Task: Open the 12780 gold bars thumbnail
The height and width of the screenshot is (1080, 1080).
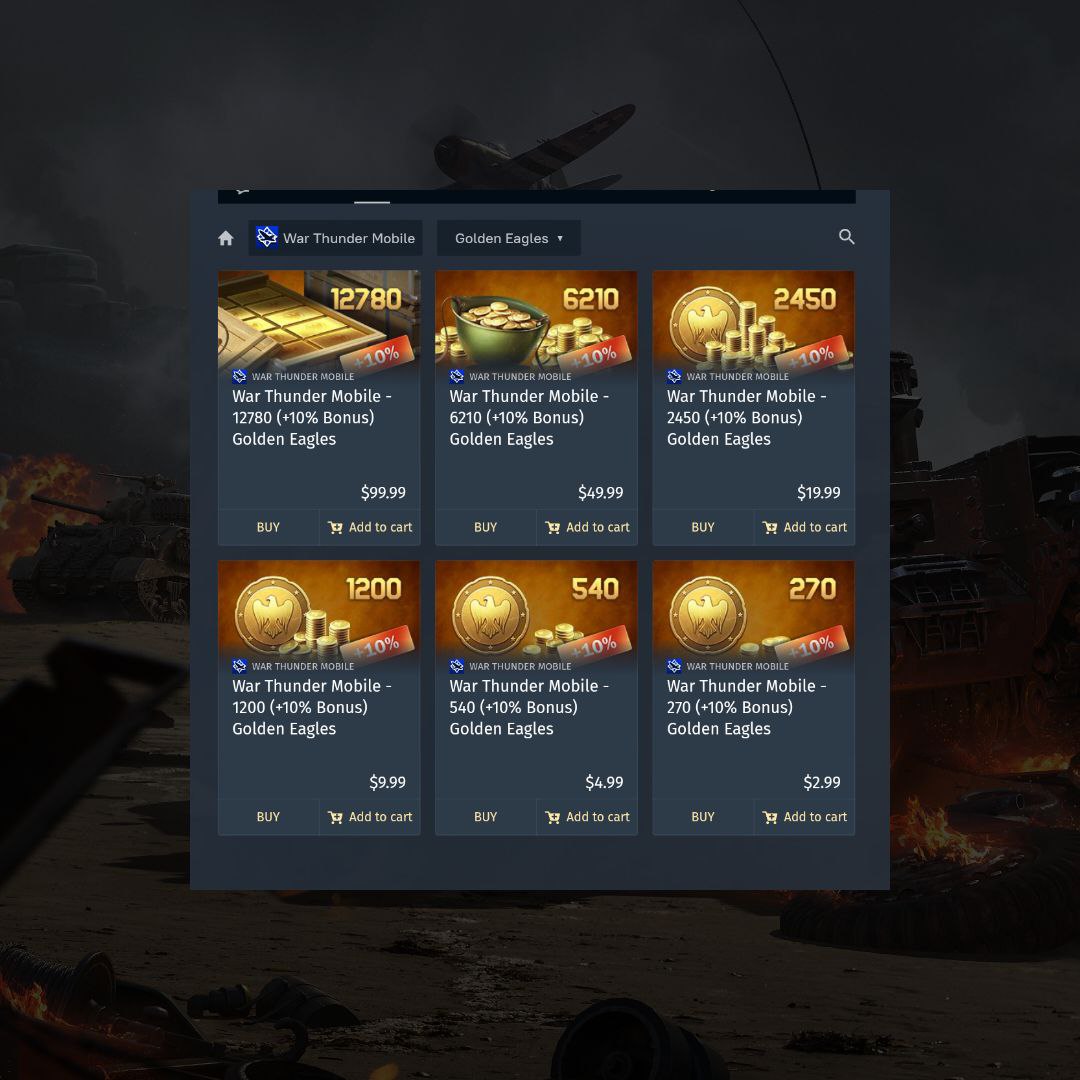Action: pyautogui.click(x=319, y=319)
